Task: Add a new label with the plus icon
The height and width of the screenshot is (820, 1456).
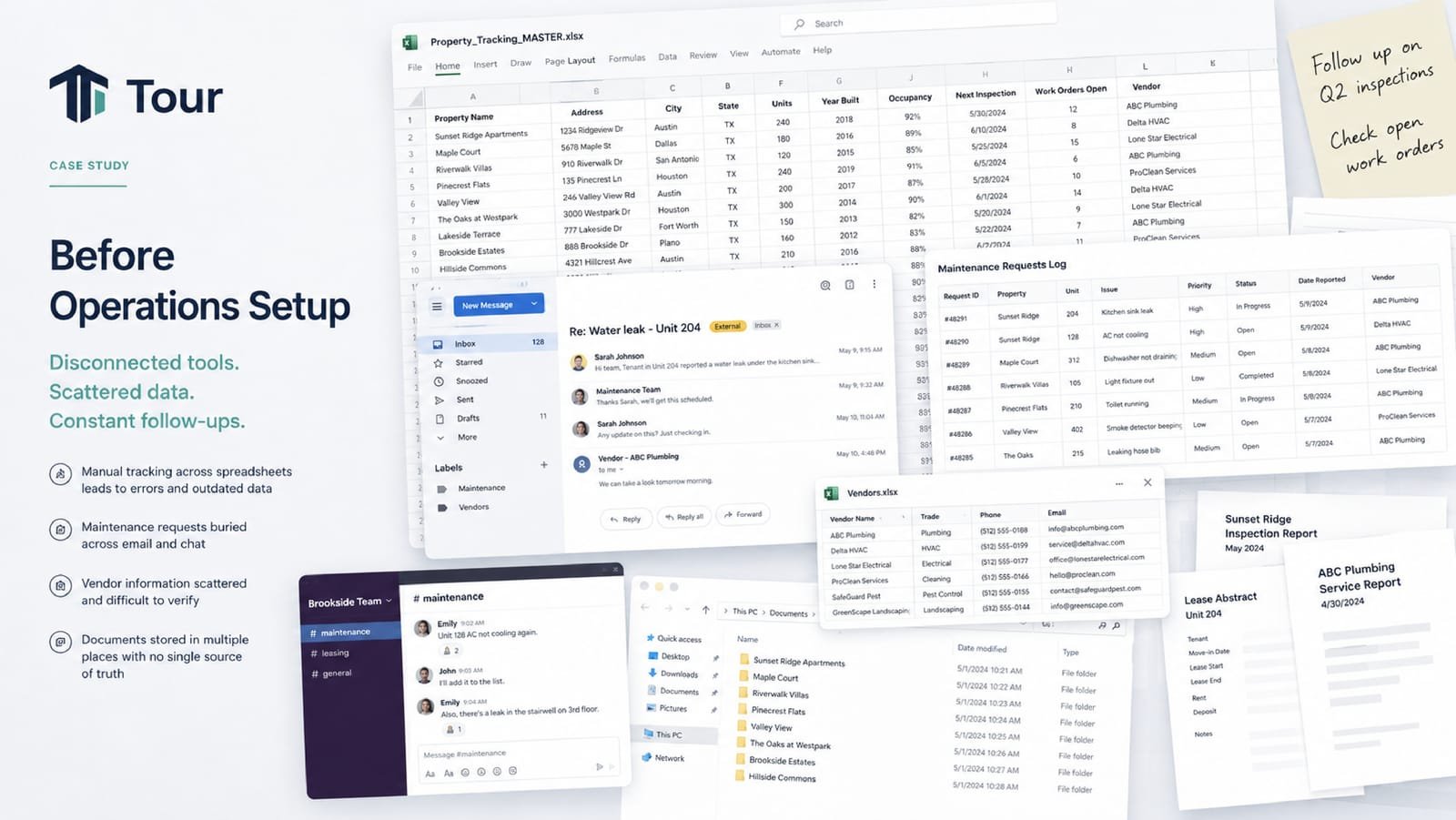Action: [x=544, y=464]
